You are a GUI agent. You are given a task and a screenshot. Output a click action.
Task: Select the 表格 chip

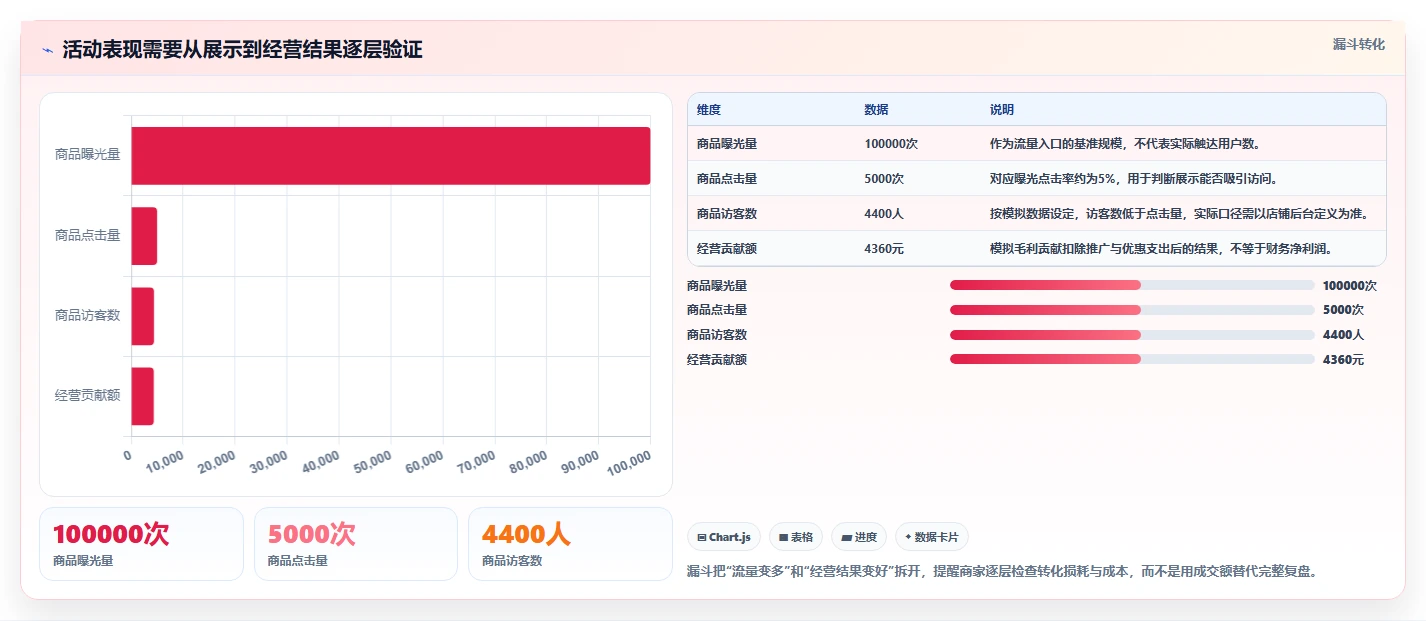(x=796, y=537)
